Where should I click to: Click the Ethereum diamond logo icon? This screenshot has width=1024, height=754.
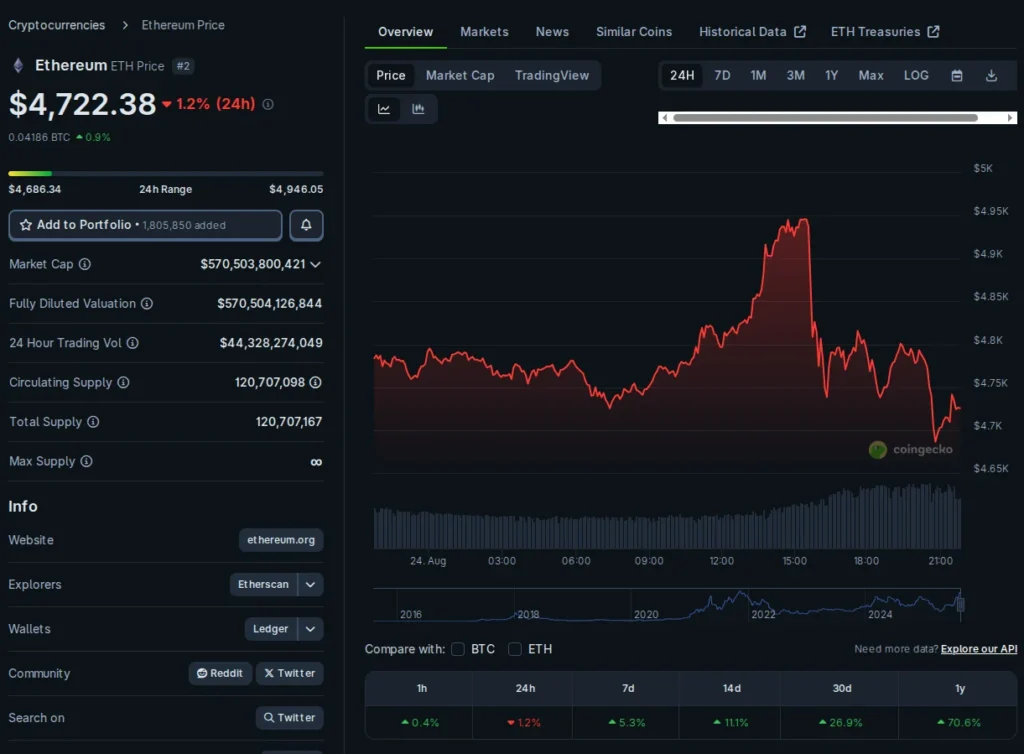(18, 65)
